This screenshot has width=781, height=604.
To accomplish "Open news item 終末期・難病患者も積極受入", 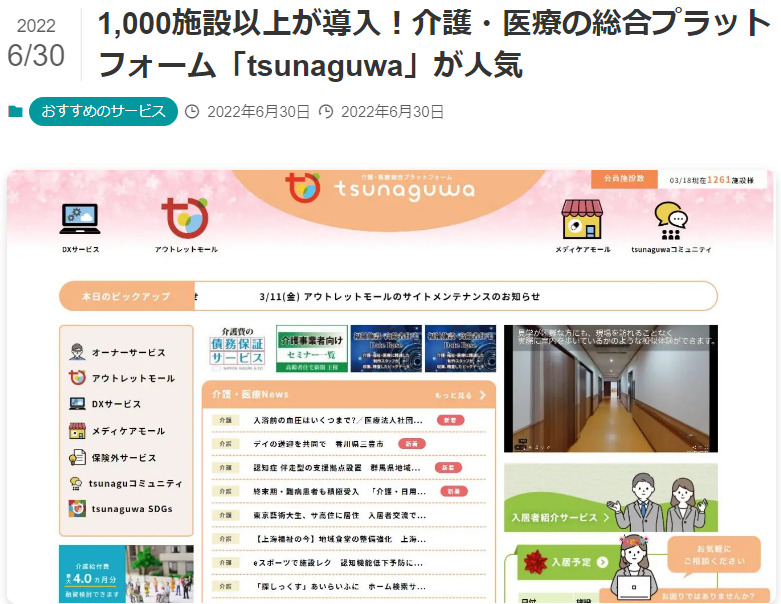I will point(339,491).
